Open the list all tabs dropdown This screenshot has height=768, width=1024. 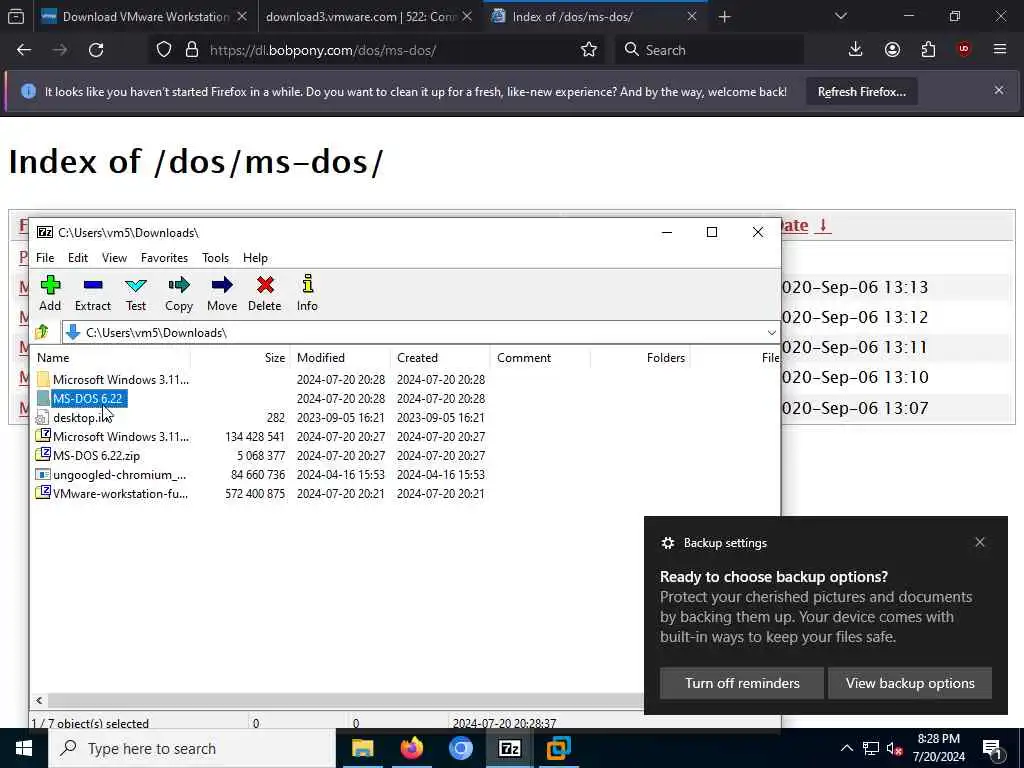point(840,16)
